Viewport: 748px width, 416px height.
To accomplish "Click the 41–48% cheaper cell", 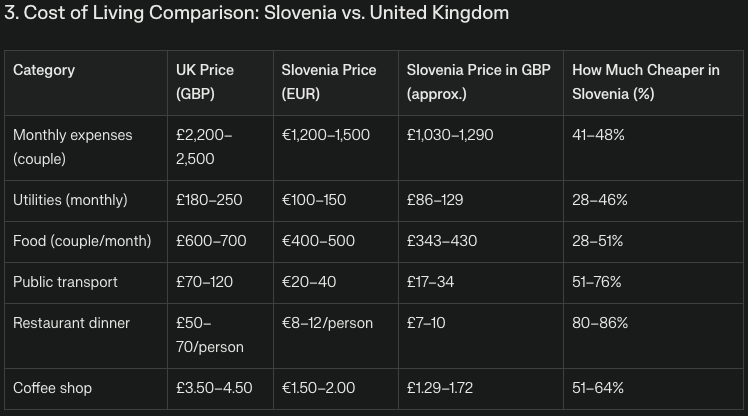I will tap(598, 134).
